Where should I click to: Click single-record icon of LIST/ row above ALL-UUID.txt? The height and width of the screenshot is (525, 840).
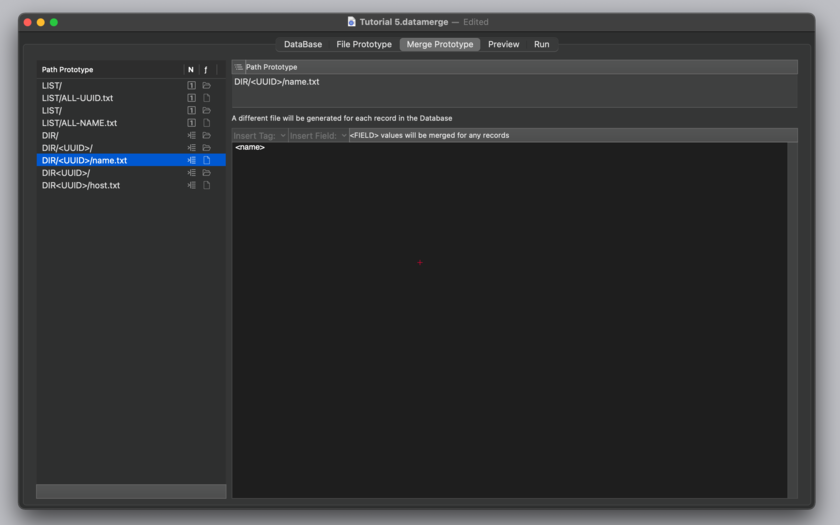(191, 85)
